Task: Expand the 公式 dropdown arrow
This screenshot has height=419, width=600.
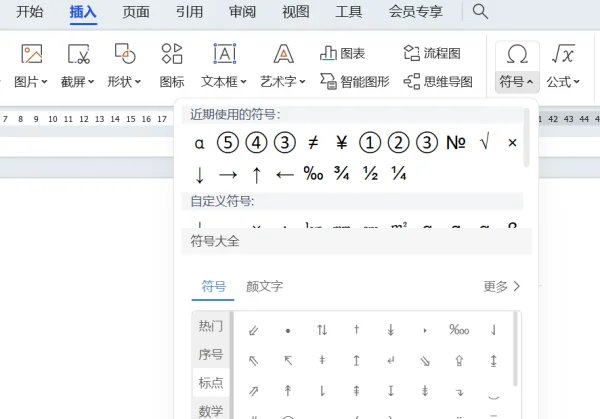Action: [x=576, y=82]
